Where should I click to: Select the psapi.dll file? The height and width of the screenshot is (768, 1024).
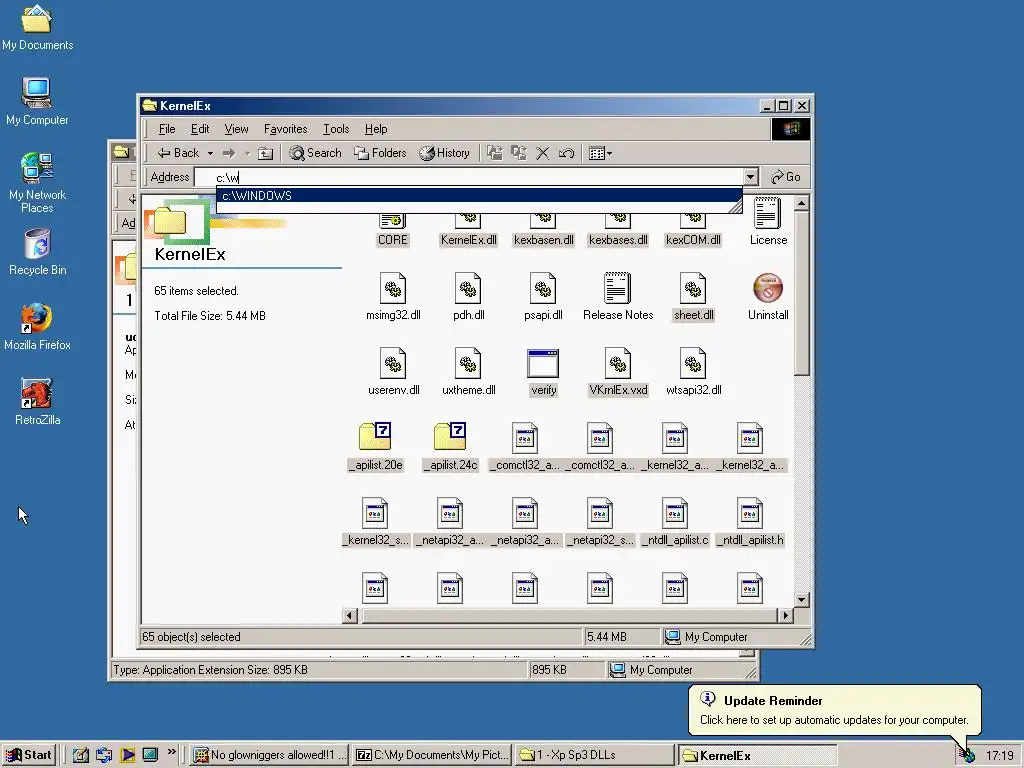pos(543,296)
